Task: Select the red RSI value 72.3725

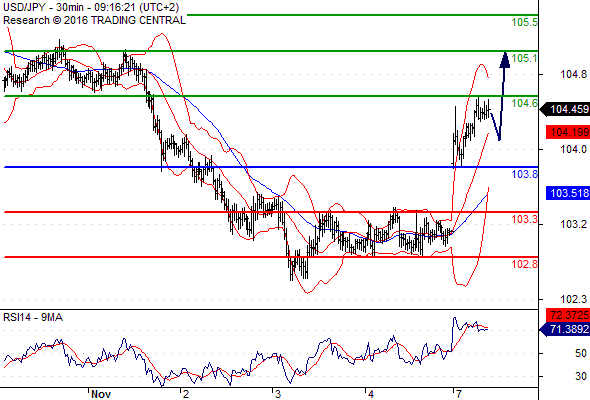Action: (x=568, y=315)
